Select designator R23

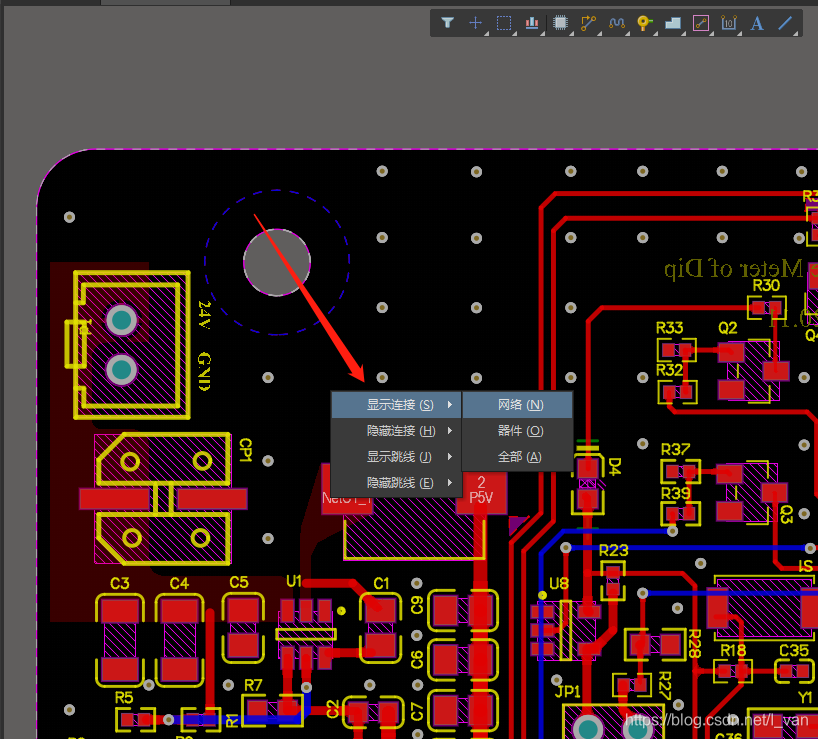[614, 551]
